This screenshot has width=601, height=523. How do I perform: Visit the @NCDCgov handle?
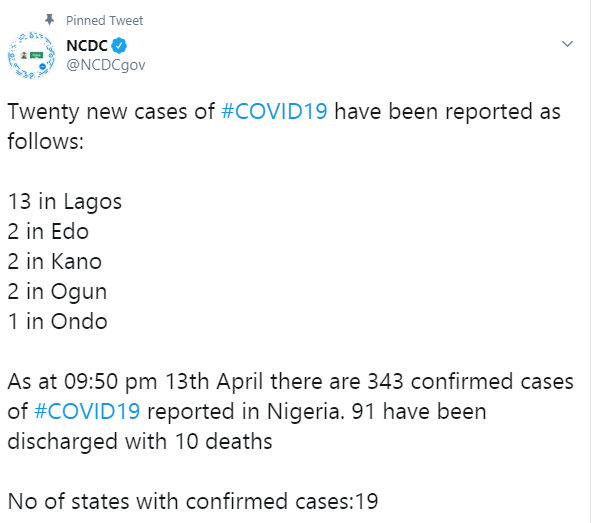tap(106, 65)
